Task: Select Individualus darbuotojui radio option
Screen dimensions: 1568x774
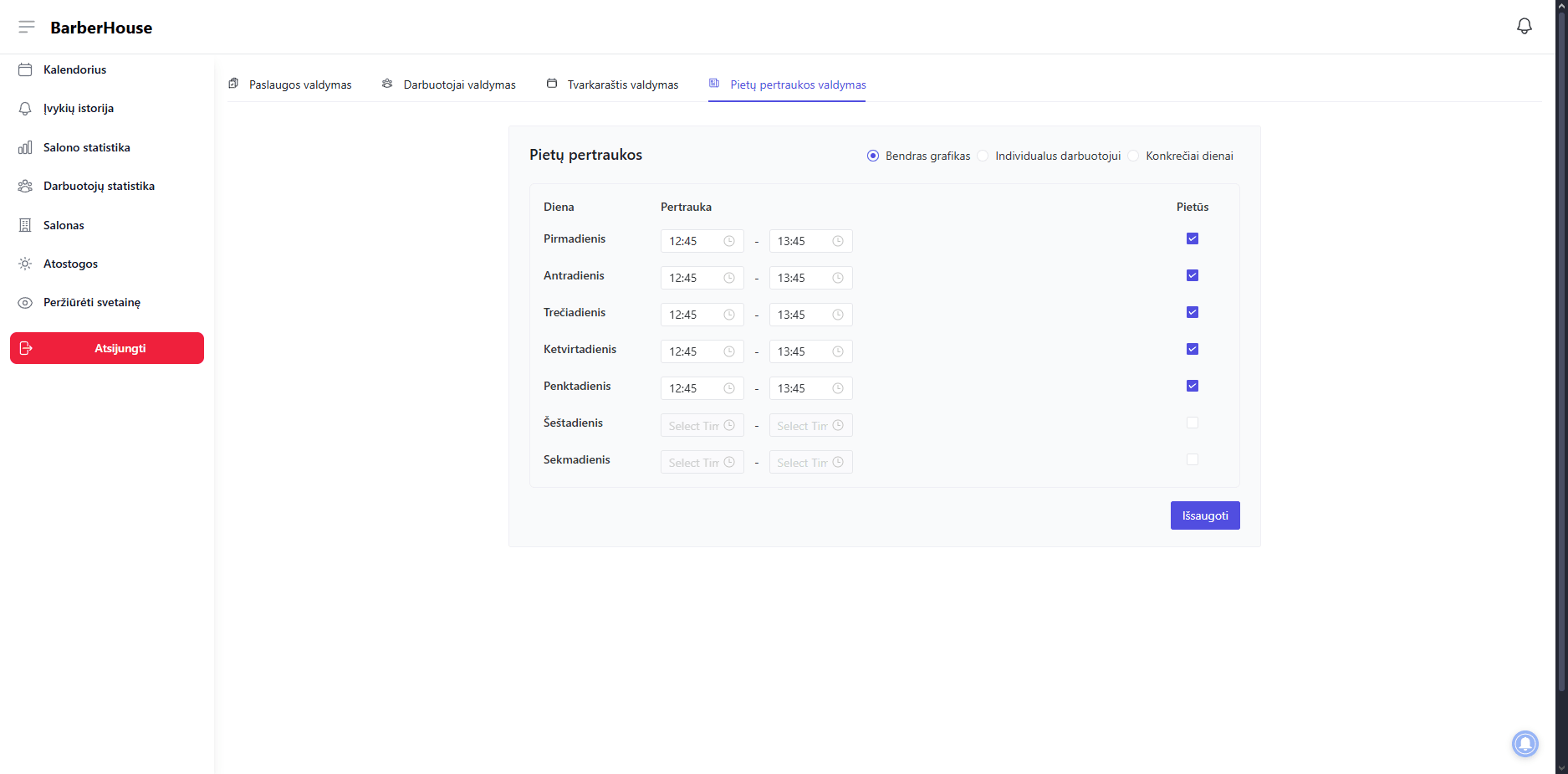Action: (983, 156)
